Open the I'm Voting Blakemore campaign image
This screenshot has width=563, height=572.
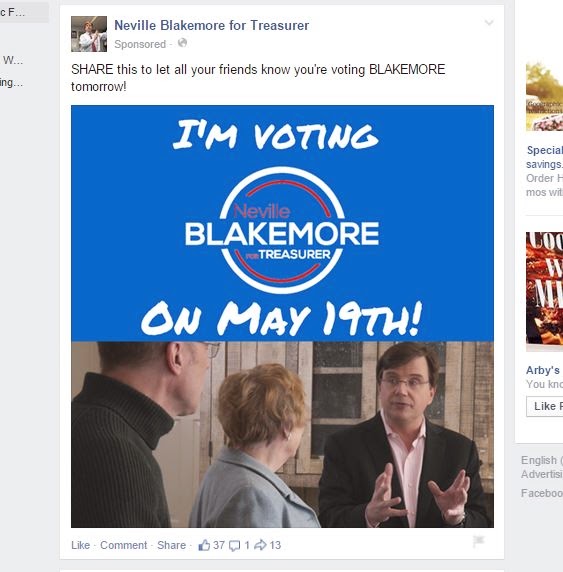pos(282,316)
